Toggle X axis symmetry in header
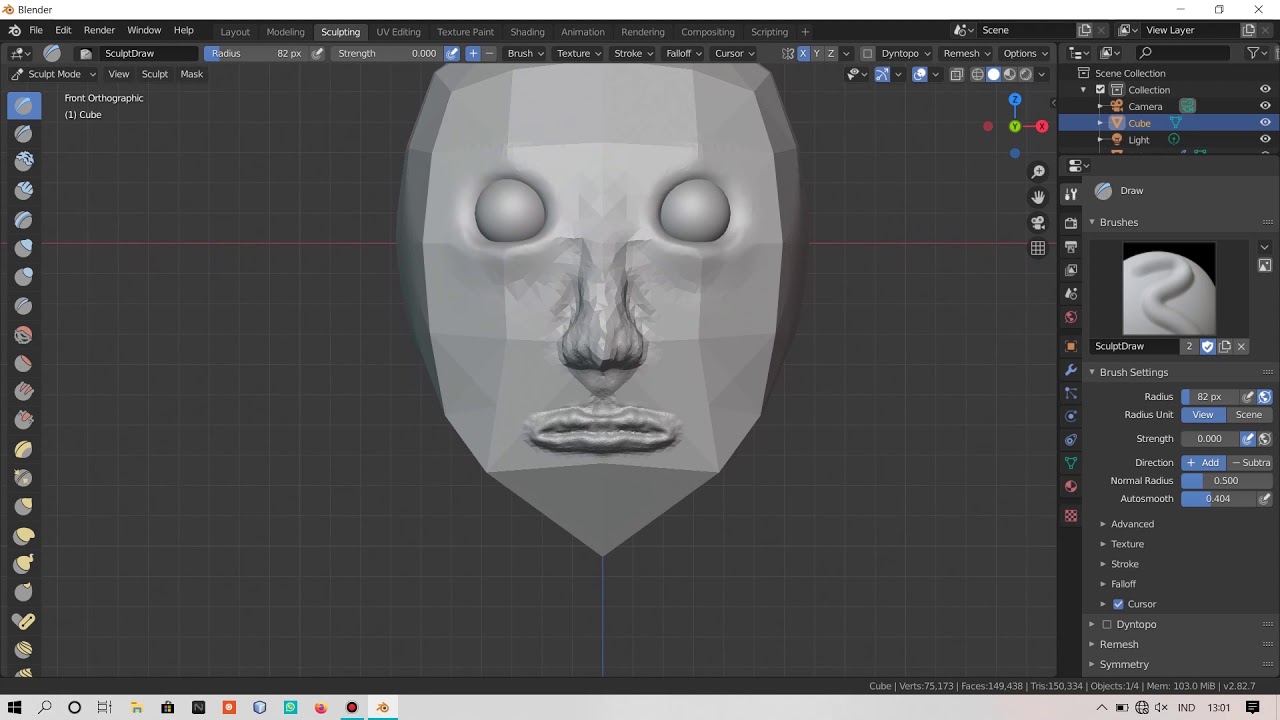This screenshot has width=1280, height=720. tap(803, 53)
